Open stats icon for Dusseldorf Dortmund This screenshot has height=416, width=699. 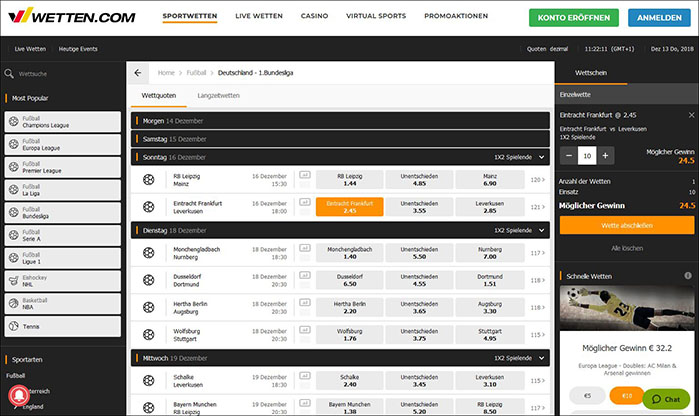[305, 275]
